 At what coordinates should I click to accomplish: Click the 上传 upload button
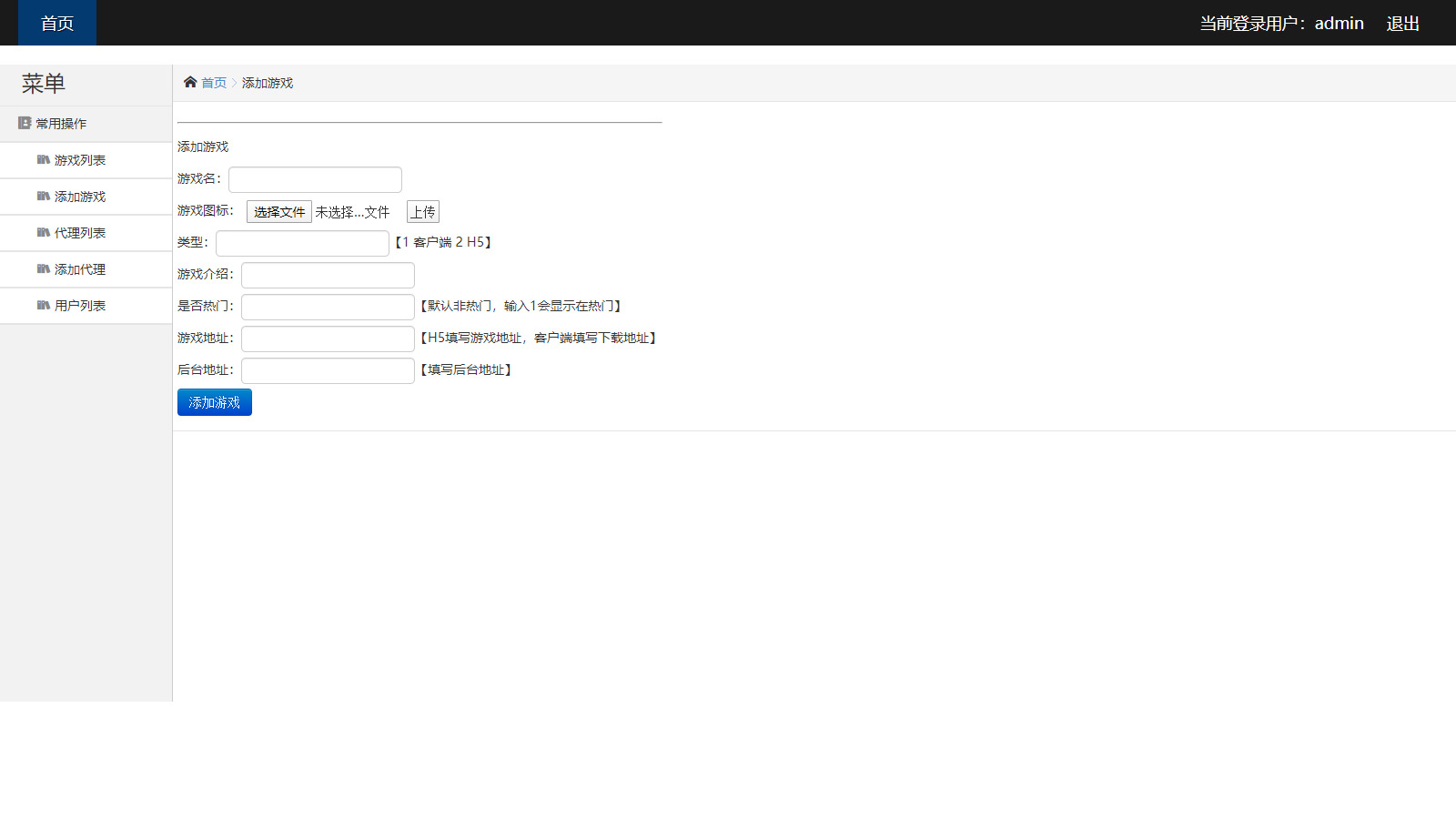coord(422,211)
